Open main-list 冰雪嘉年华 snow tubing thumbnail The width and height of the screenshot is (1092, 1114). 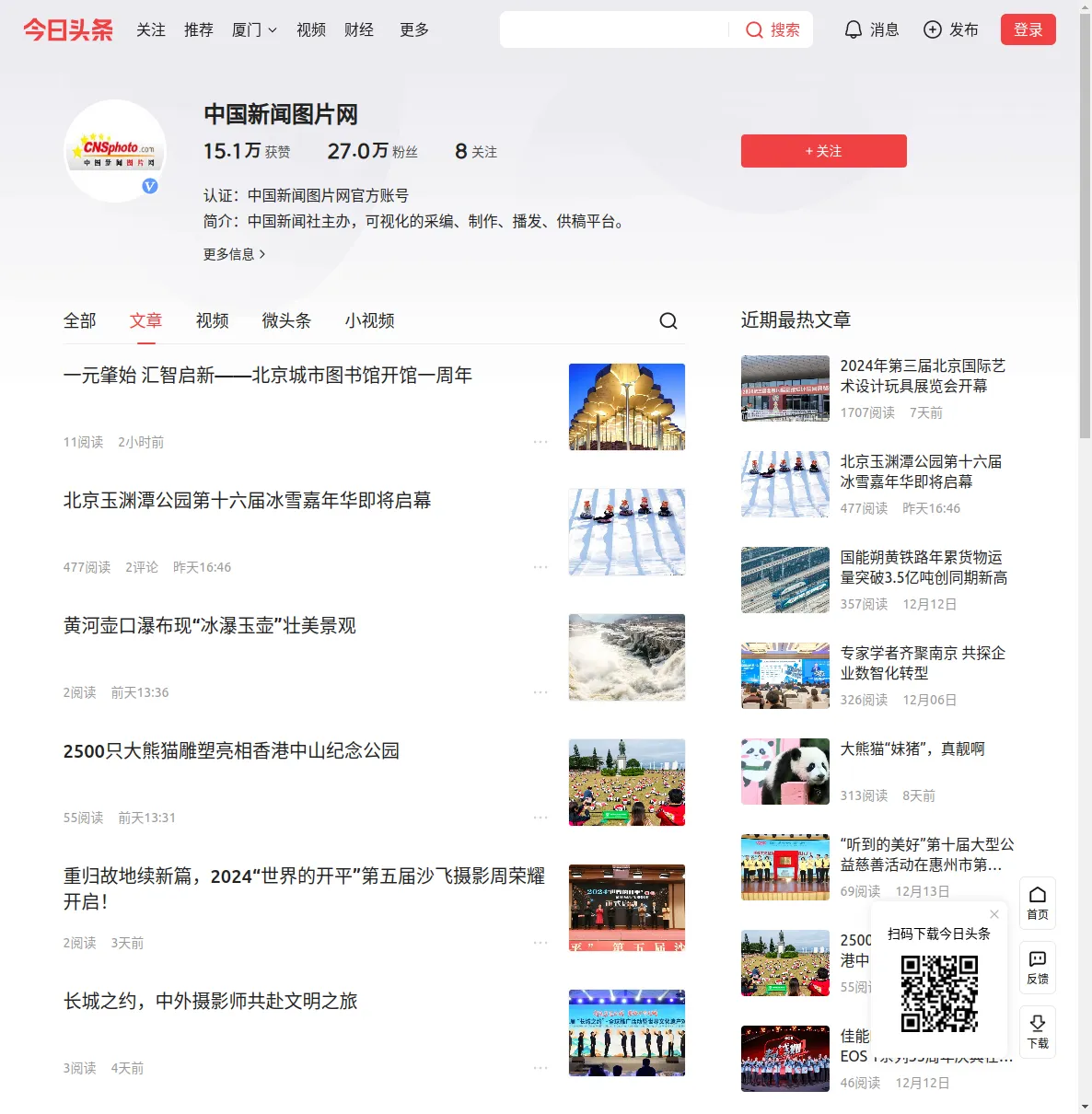click(x=627, y=532)
